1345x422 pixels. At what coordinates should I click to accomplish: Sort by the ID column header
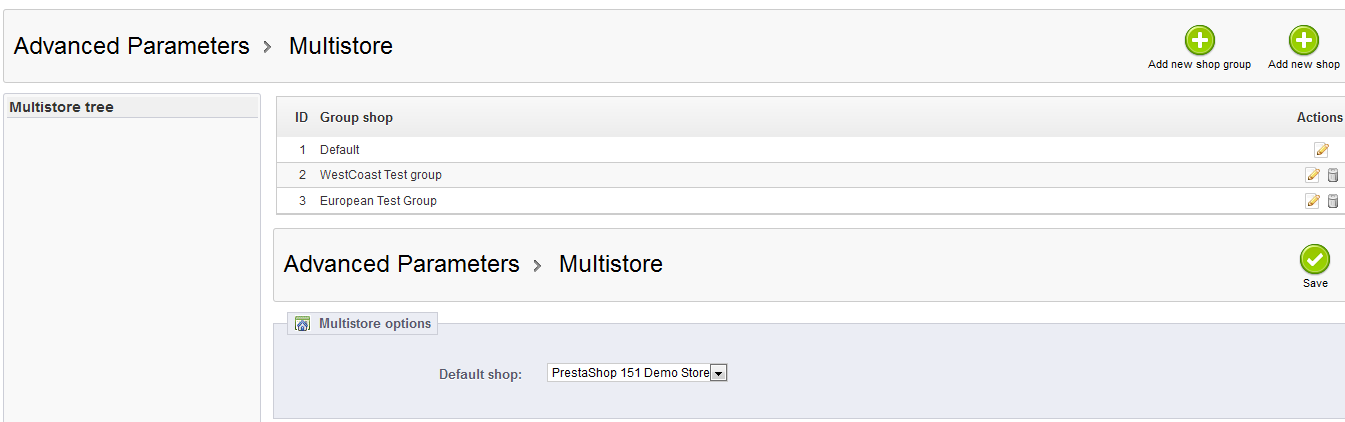click(301, 118)
